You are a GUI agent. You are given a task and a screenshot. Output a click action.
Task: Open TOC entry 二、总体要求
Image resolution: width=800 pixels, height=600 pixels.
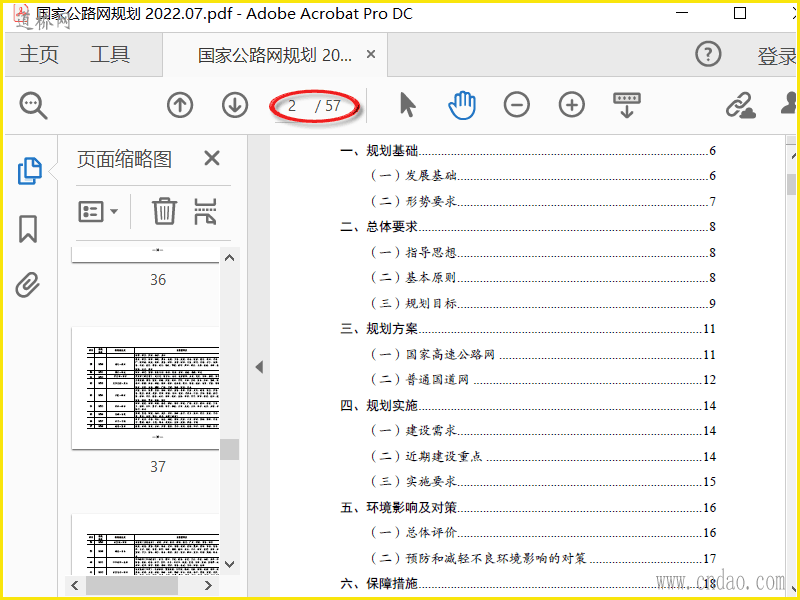528,227
